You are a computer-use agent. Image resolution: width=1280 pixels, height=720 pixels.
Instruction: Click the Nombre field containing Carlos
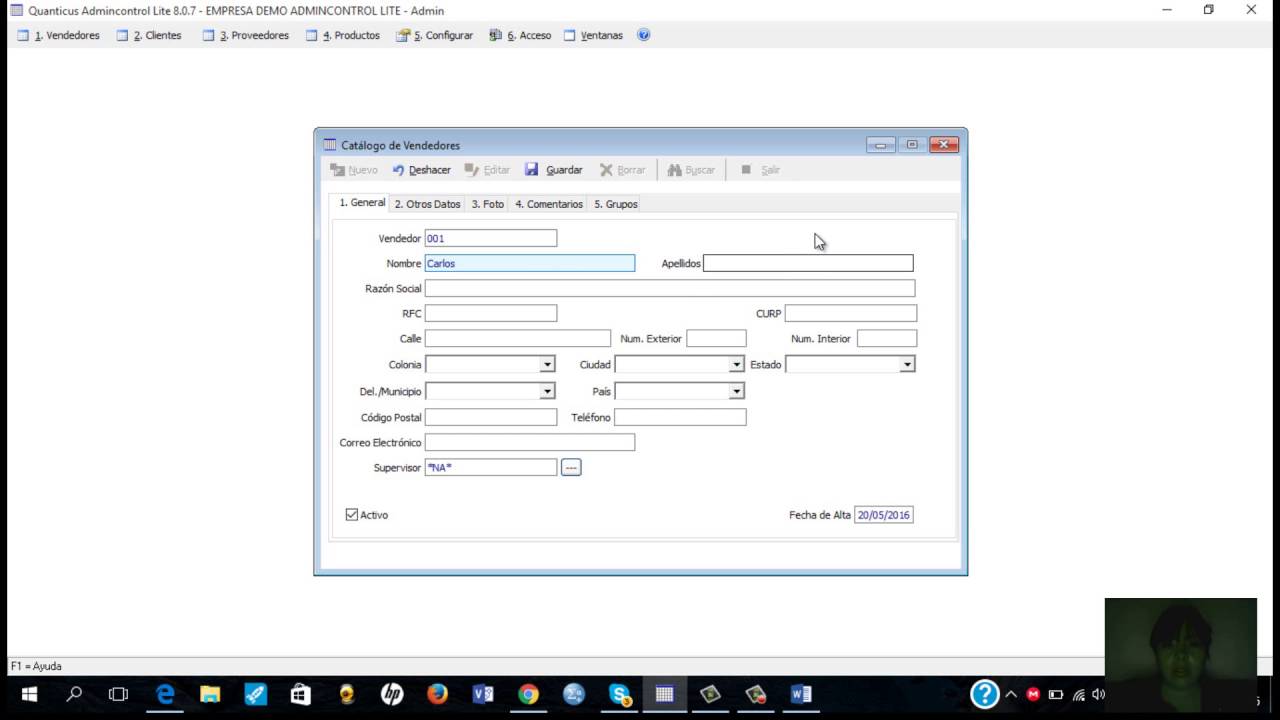click(530, 263)
